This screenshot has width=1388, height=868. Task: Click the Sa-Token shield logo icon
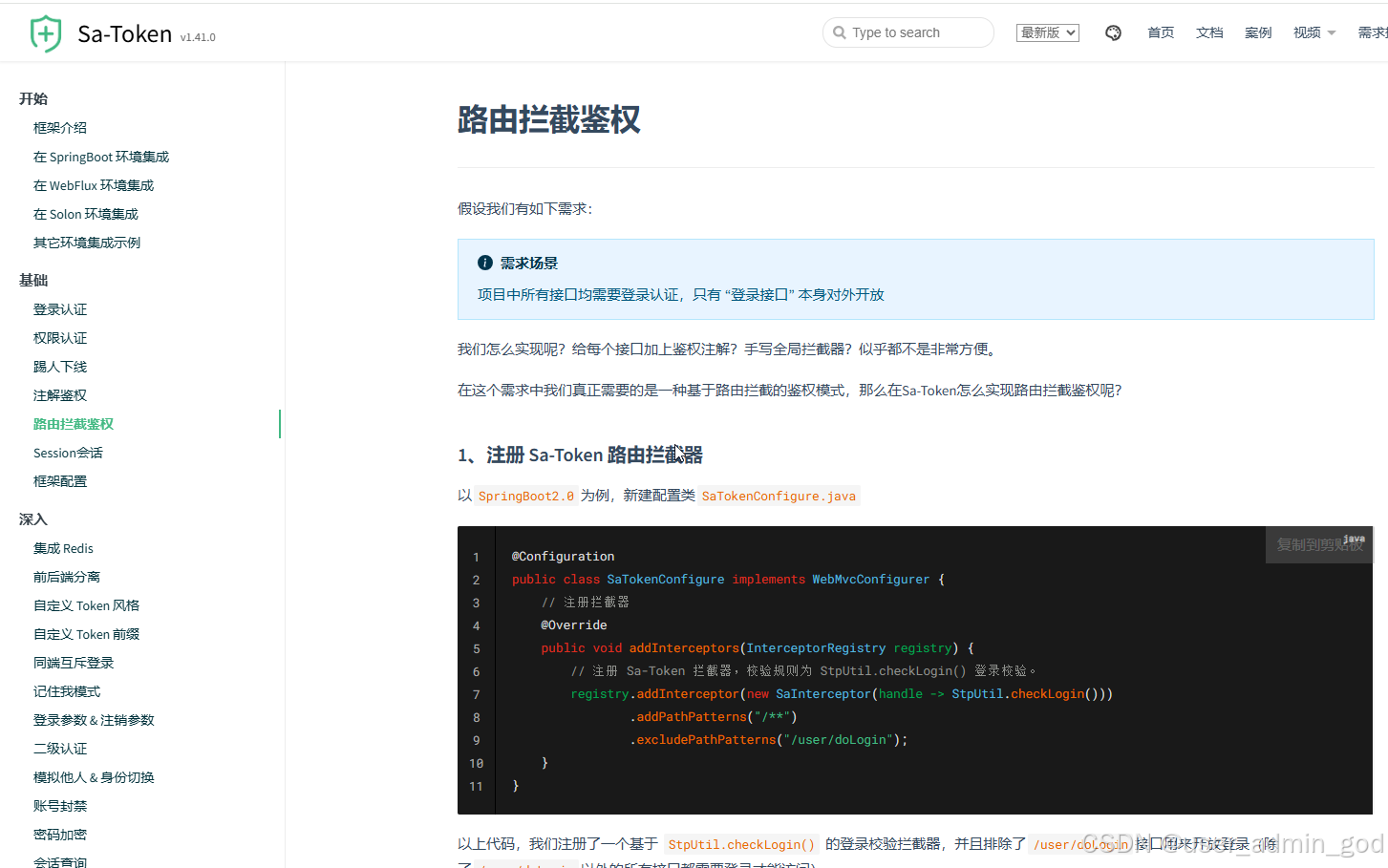46,33
